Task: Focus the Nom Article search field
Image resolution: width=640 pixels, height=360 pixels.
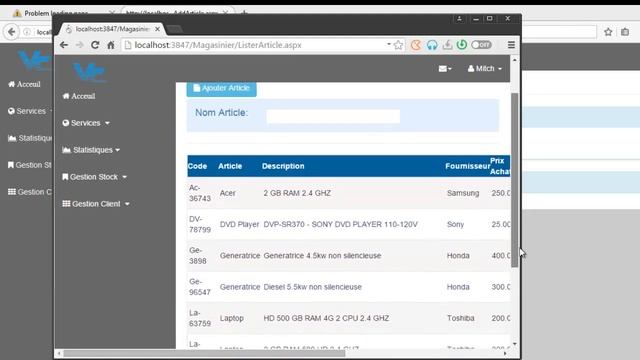Action: (x=333, y=116)
